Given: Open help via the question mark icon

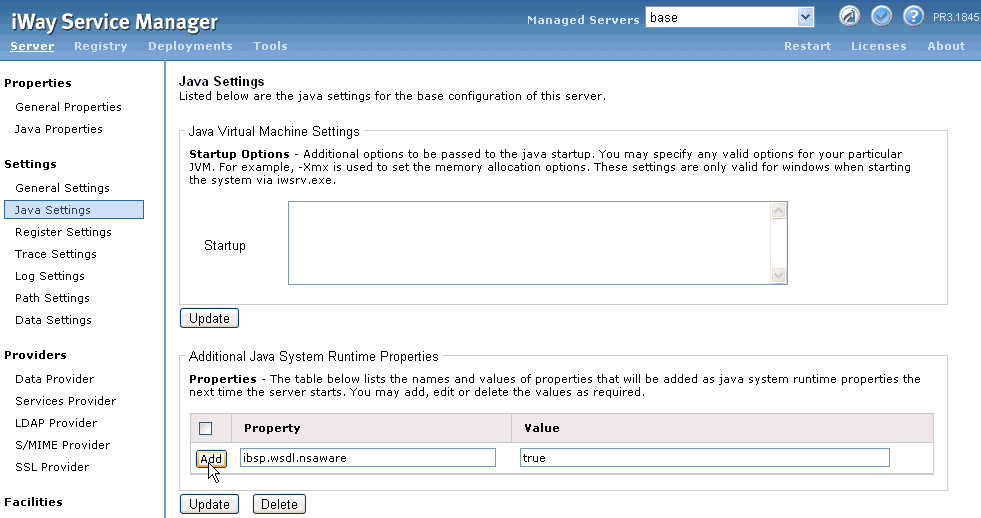Looking at the screenshot, I should coord(913,16).
